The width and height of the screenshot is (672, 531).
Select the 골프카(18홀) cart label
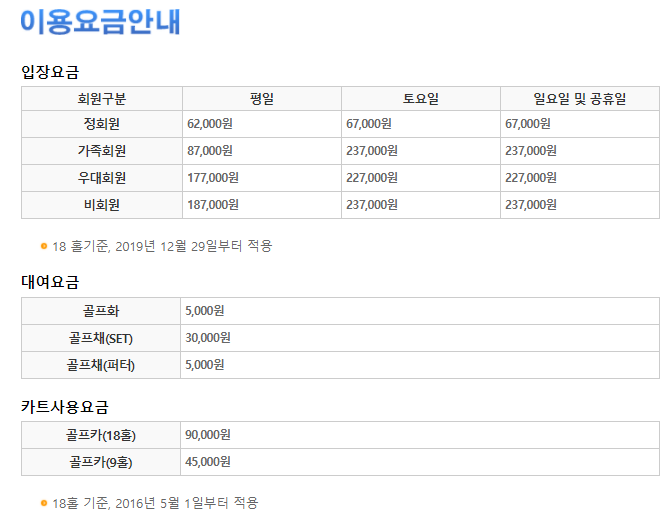tap(101, 435)
